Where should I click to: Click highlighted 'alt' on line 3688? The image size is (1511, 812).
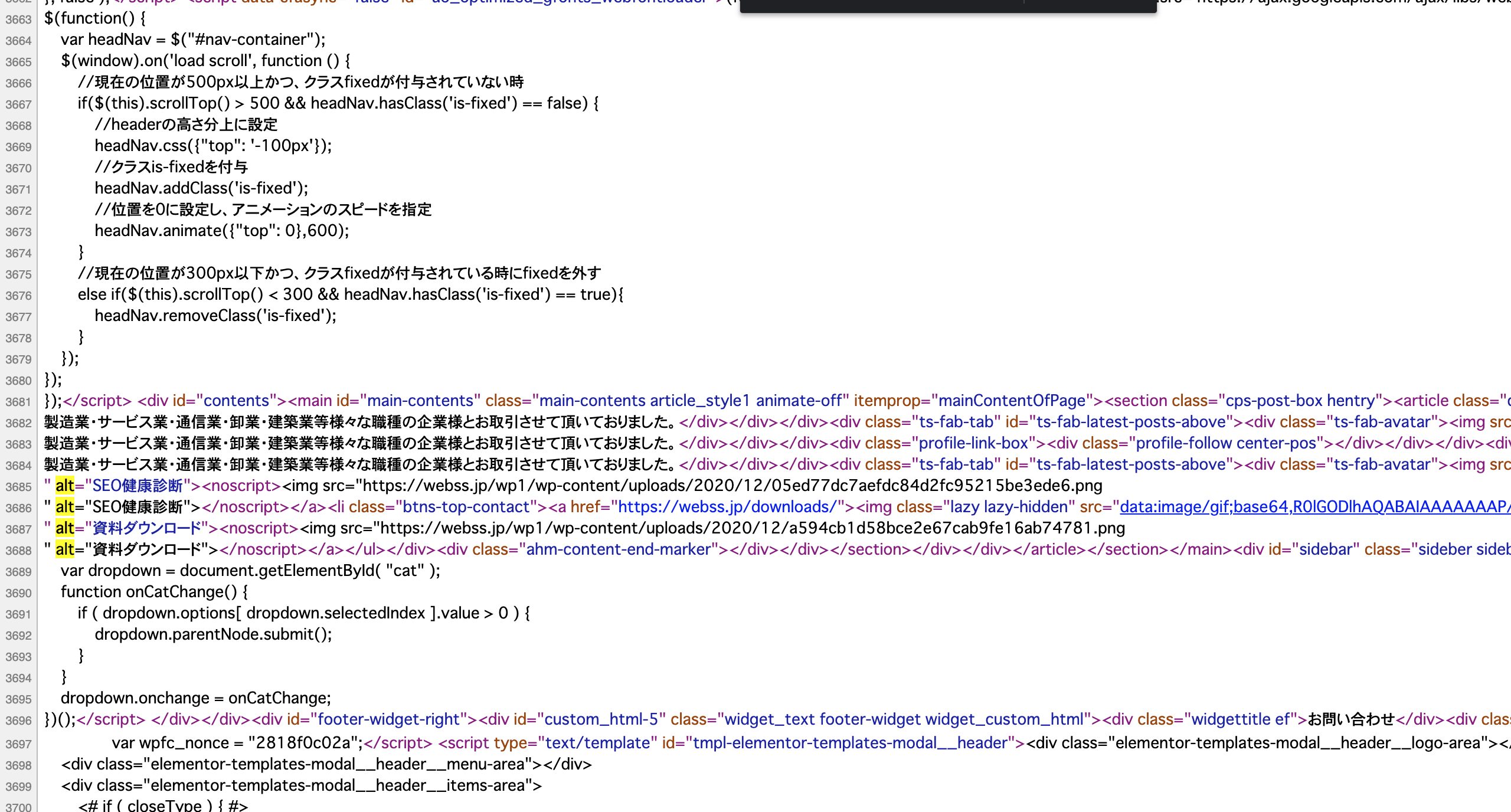[x=65, y=549]
